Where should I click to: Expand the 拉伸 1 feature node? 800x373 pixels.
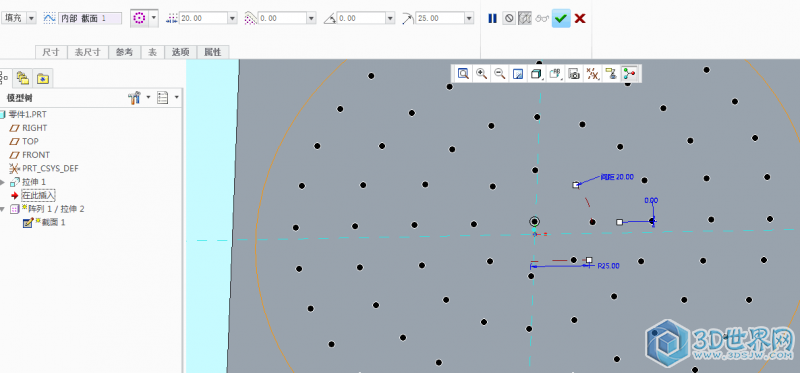point(3,182)
